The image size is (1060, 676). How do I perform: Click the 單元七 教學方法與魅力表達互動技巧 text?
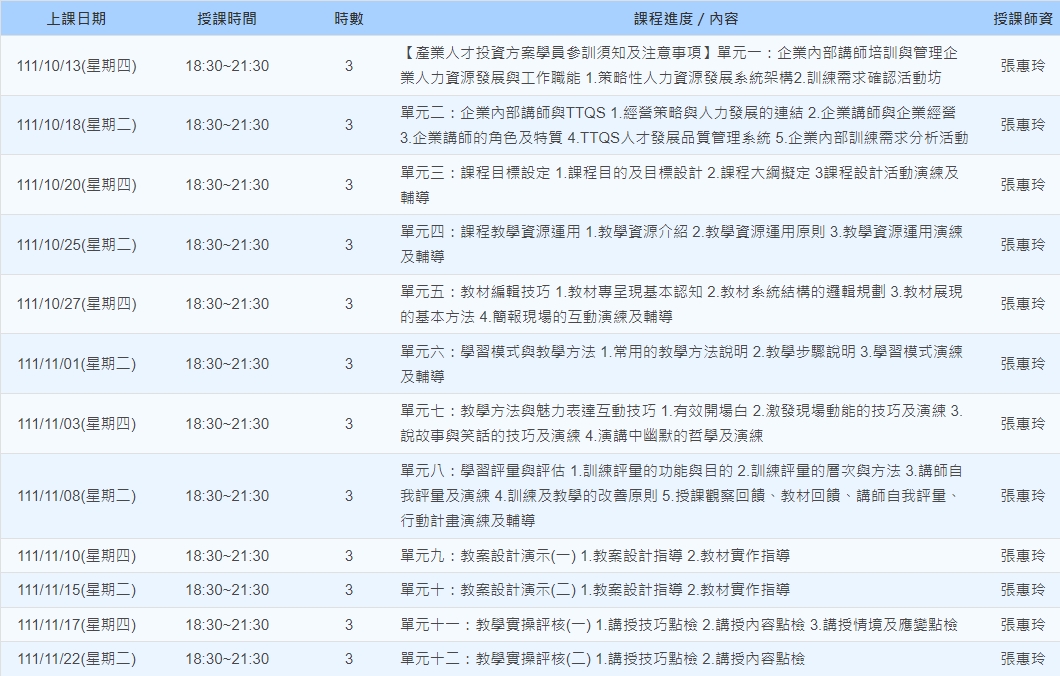680,424
